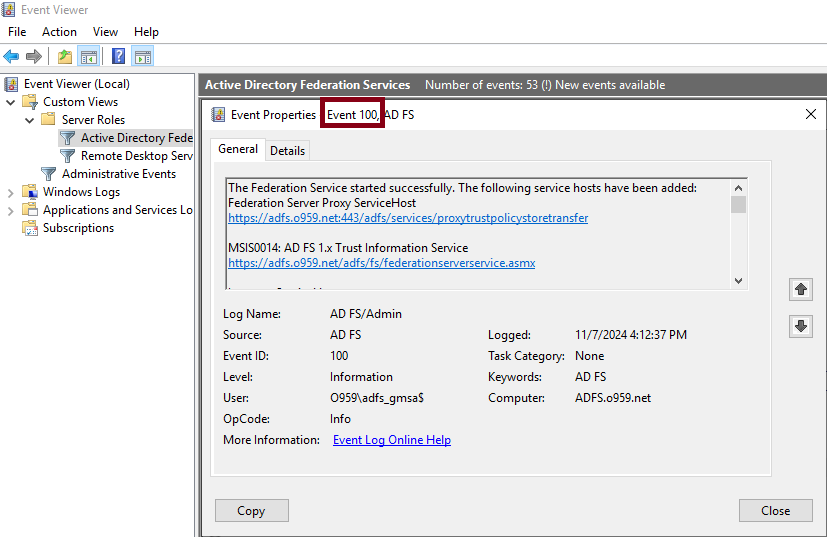The image size is (827, 537).
Task: Open the Help menu
Action: [x=146, y=32]
